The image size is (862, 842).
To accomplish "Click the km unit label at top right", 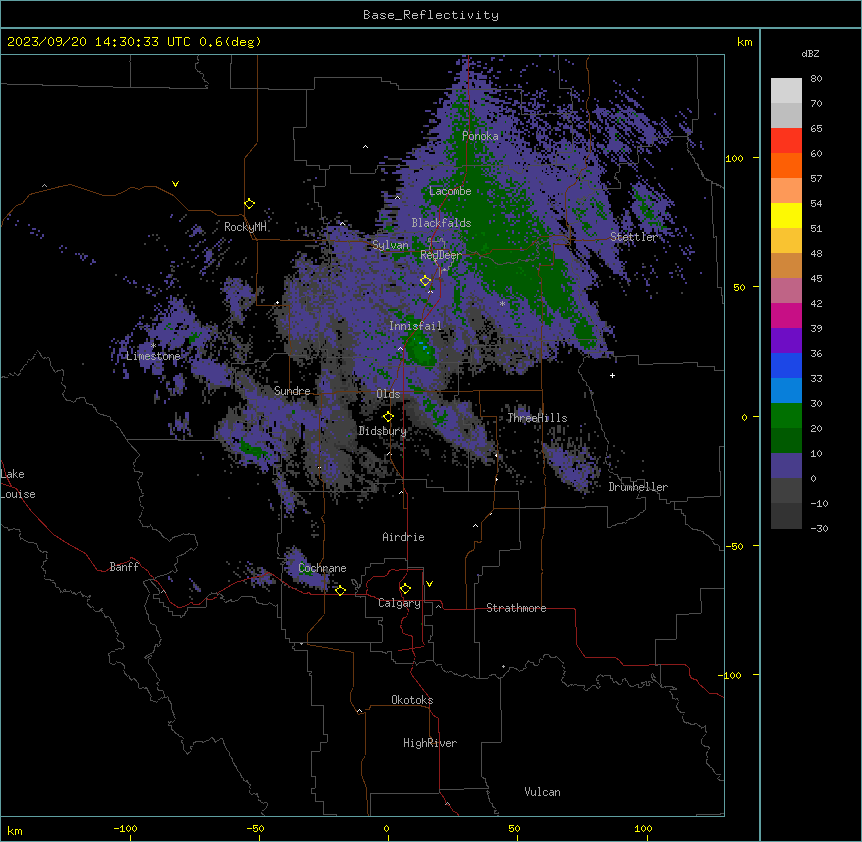I will click(x=744, y=42).
